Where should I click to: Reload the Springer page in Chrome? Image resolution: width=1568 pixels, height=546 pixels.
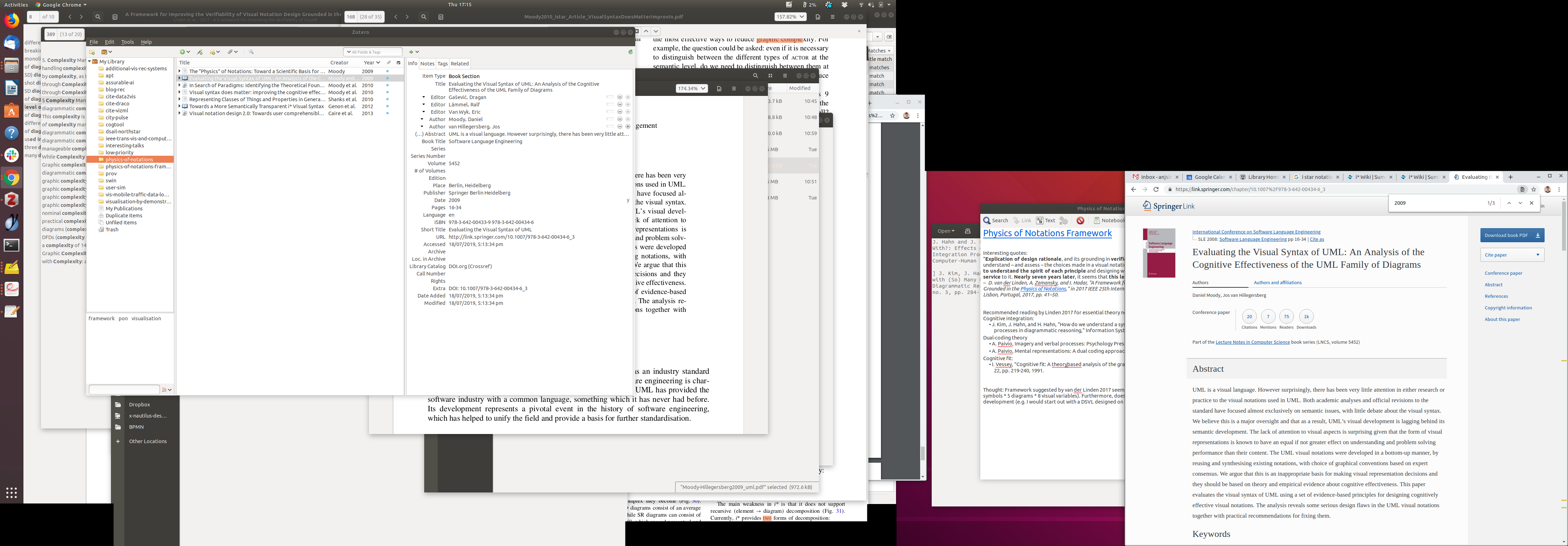1156,189
